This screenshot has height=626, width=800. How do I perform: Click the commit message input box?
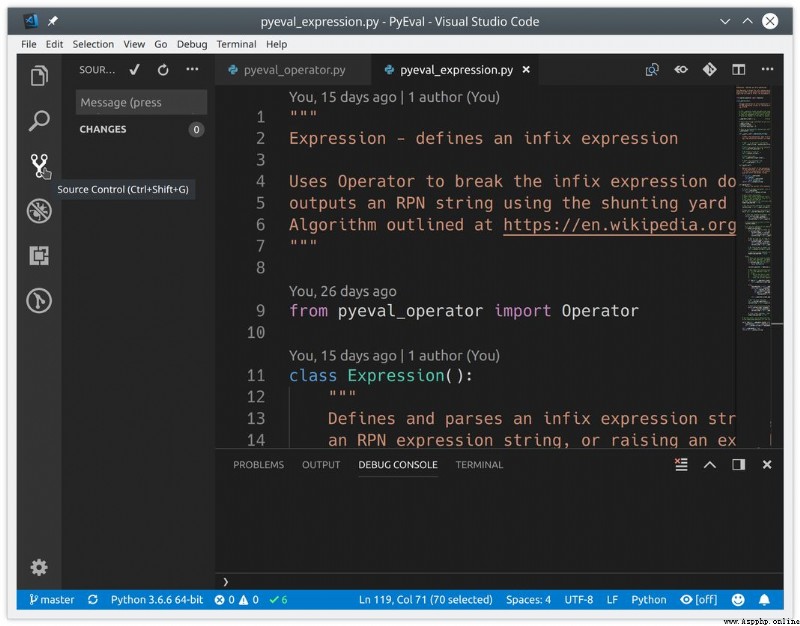click(x=141, y=102)
